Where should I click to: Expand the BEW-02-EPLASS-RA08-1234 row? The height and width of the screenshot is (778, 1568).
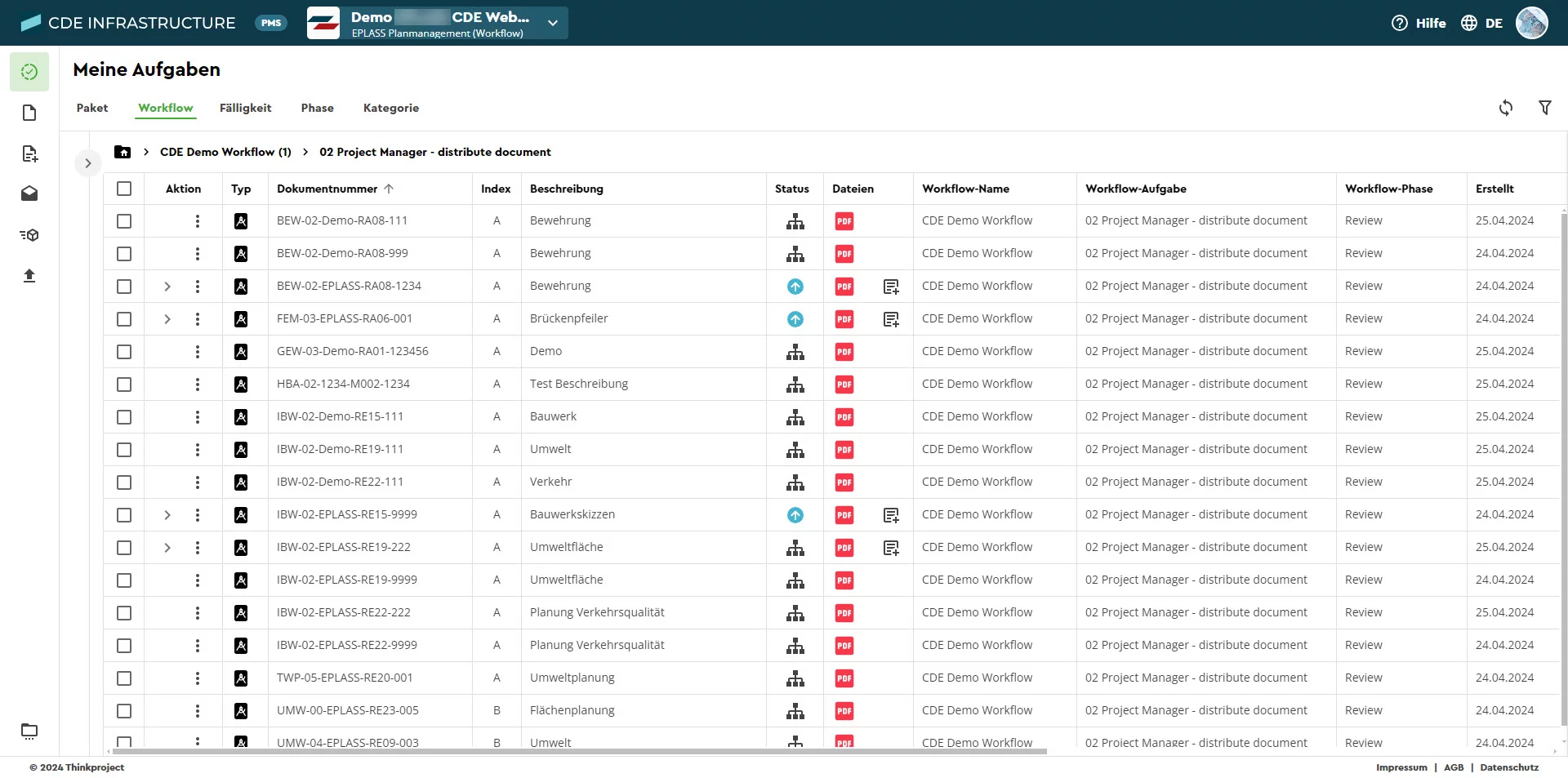tap(167, 287)
